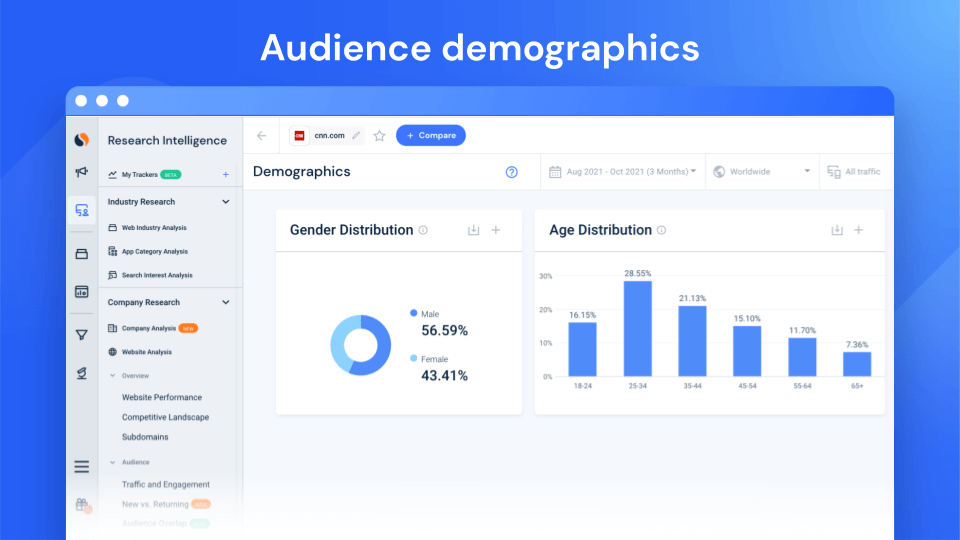Click the Female legend color dot
This screenshot has width=960, height=540.
coord(414,358)
